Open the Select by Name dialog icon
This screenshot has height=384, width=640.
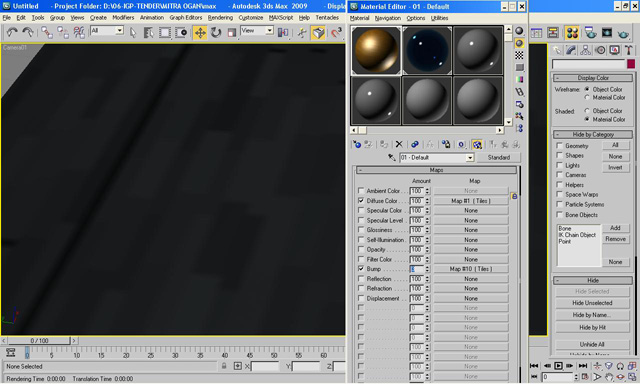coord(149,32)
